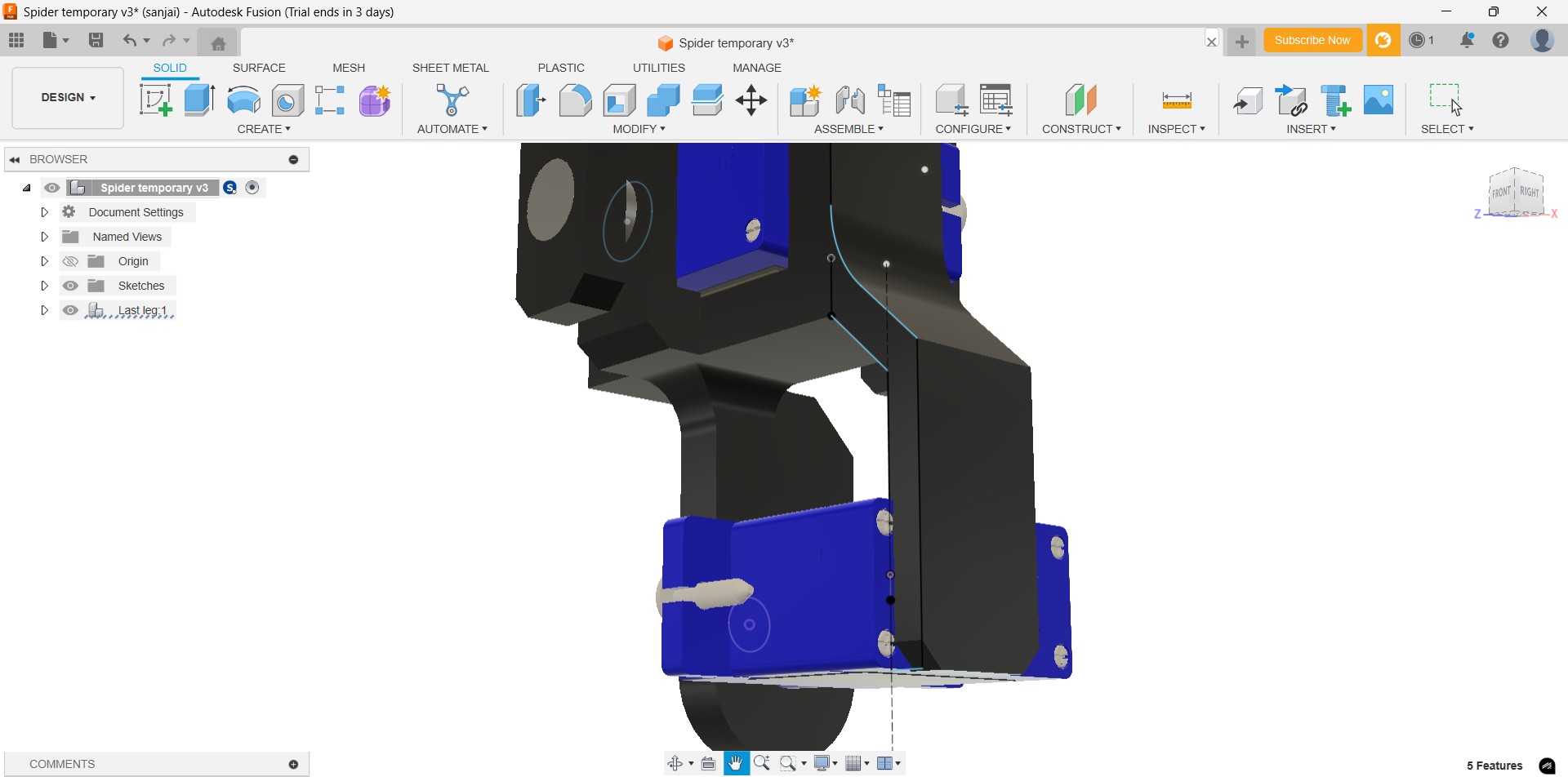This screenshot has width=1568, height=777.
Task: Open the INSPECT dropdown menu
Action: [x=1177, y=129]
